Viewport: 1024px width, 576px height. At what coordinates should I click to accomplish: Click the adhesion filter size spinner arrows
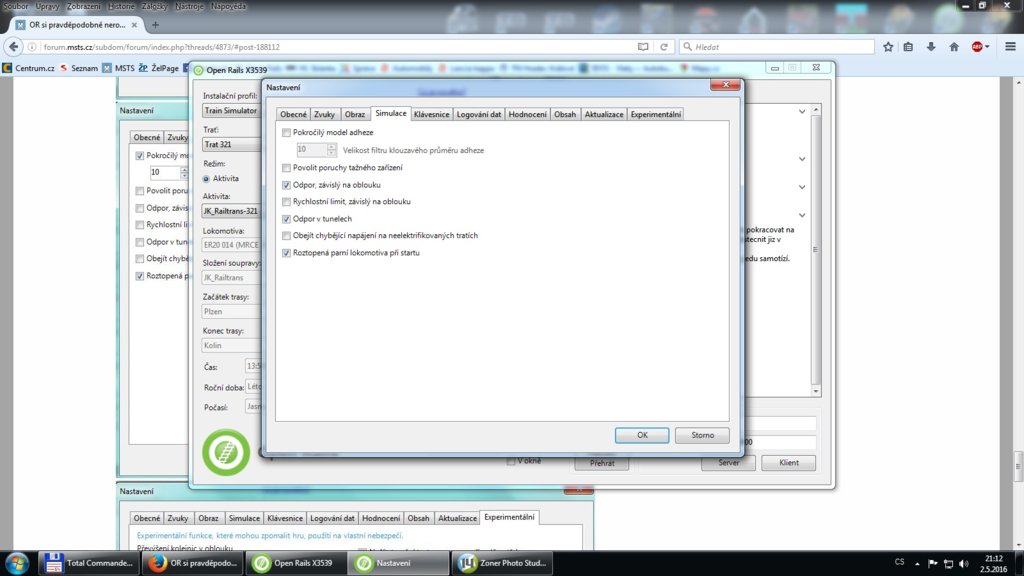(x=332, y=150)
